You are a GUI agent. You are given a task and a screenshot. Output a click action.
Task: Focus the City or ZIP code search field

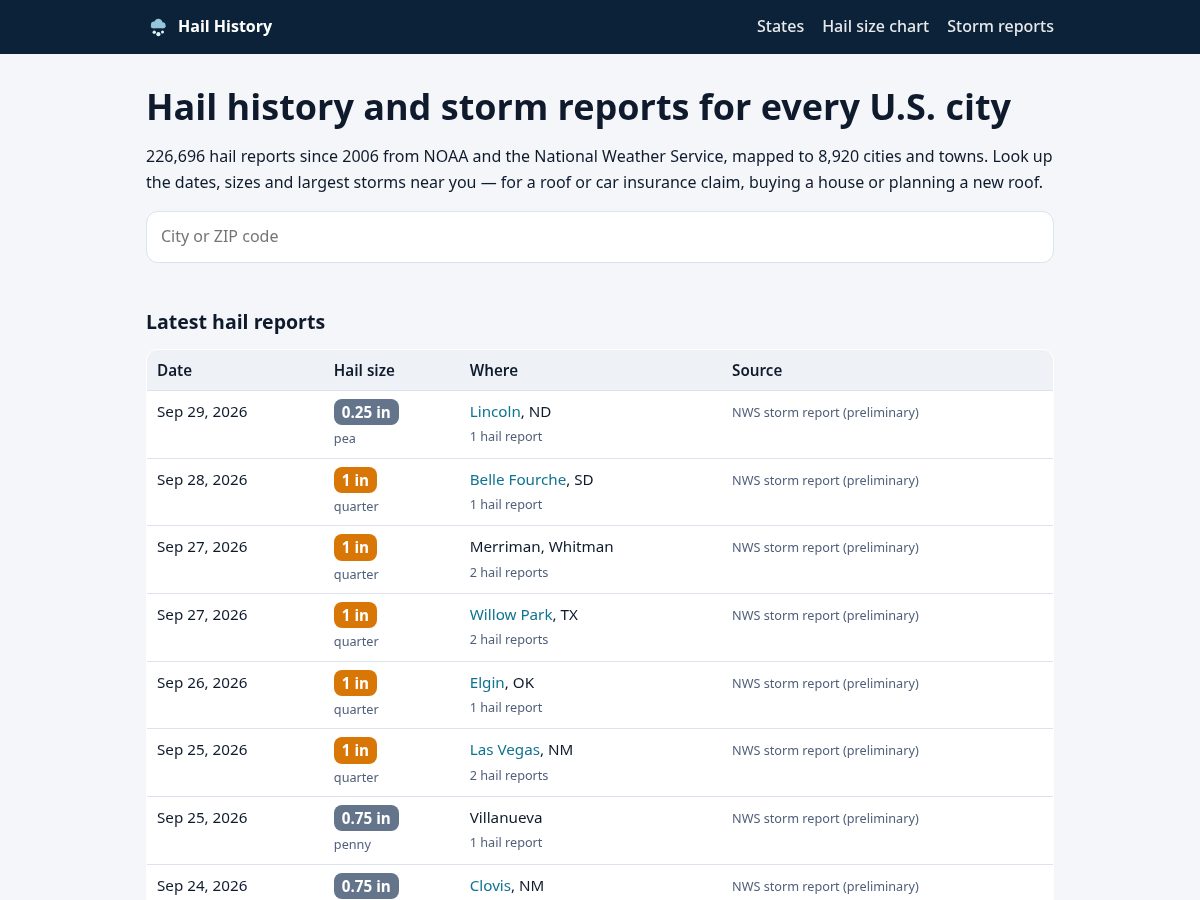tap(600, 237)
